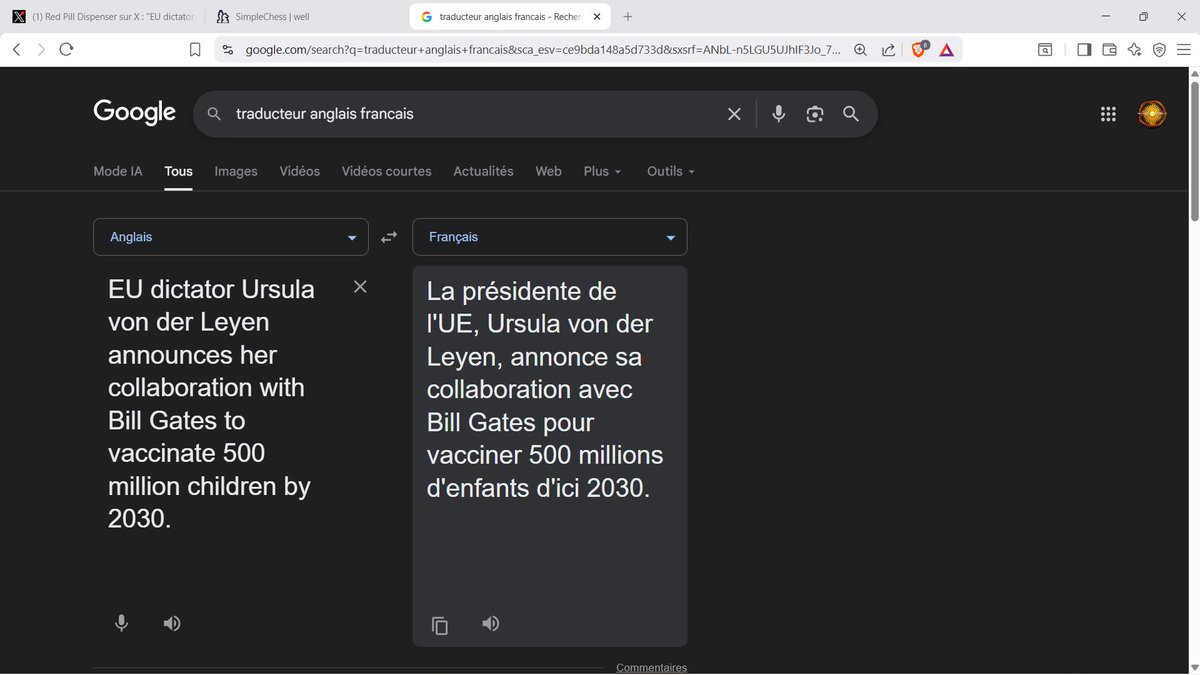Expand the Plus search filter menu

pos(602,171)
